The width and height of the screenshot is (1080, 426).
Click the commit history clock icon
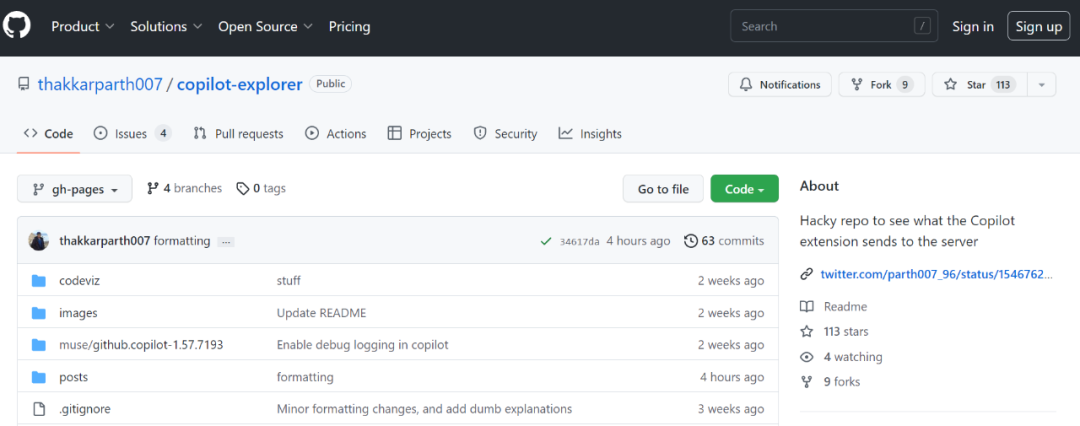(x=691, y=241)
